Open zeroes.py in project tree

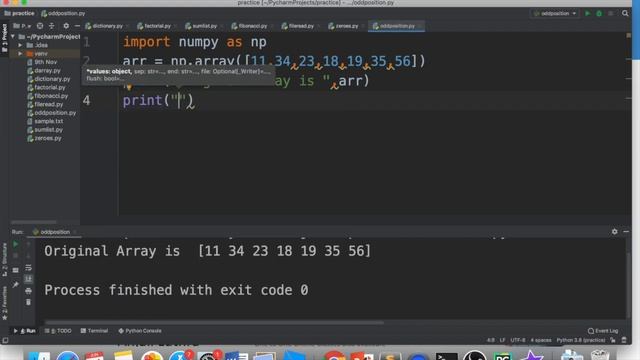[44, 138]
